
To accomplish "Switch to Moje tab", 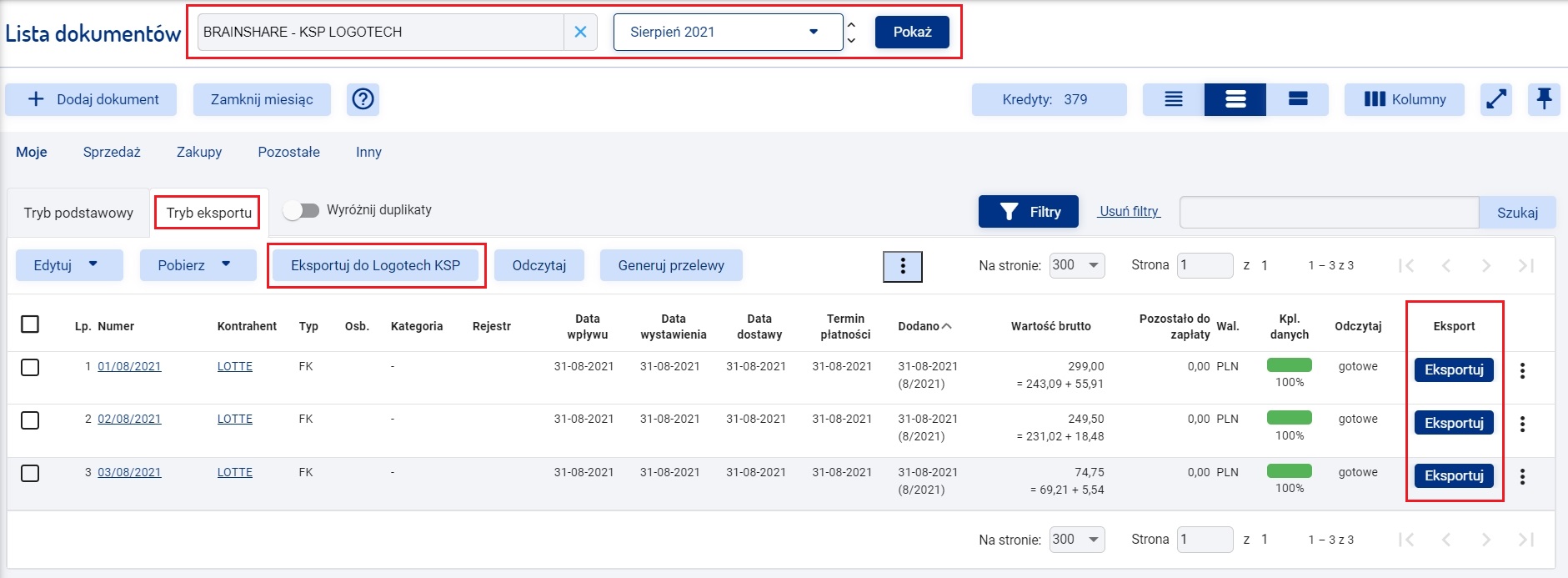I will (x=32, y=152).
